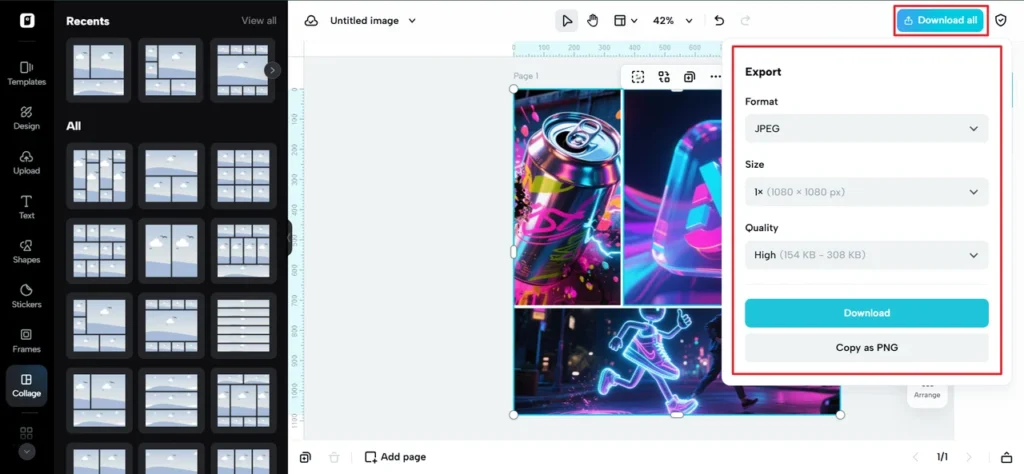
Task: Select the Collage tab in sidebar
Action: point(26,385)
